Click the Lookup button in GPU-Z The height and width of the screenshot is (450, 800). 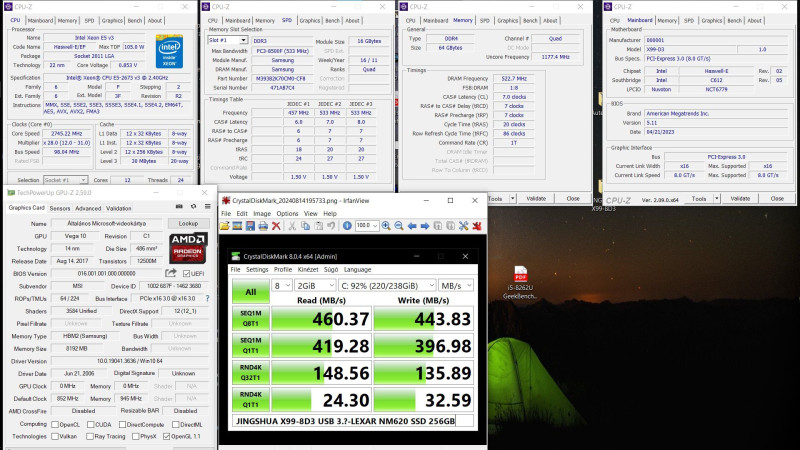point(188,223)
